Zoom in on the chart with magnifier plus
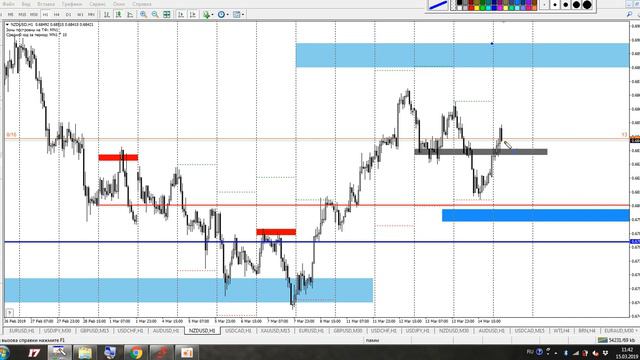 click(x=144, y=14)
